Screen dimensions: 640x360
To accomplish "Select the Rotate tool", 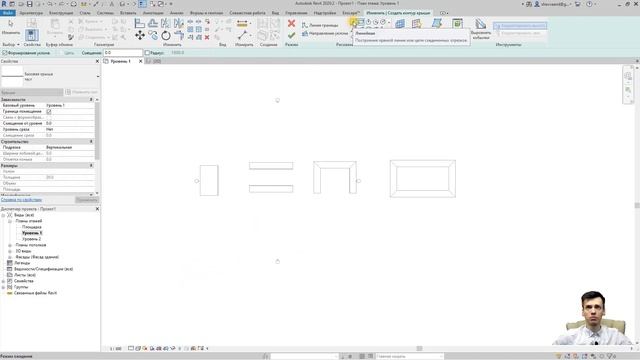I will pos(166,36).
